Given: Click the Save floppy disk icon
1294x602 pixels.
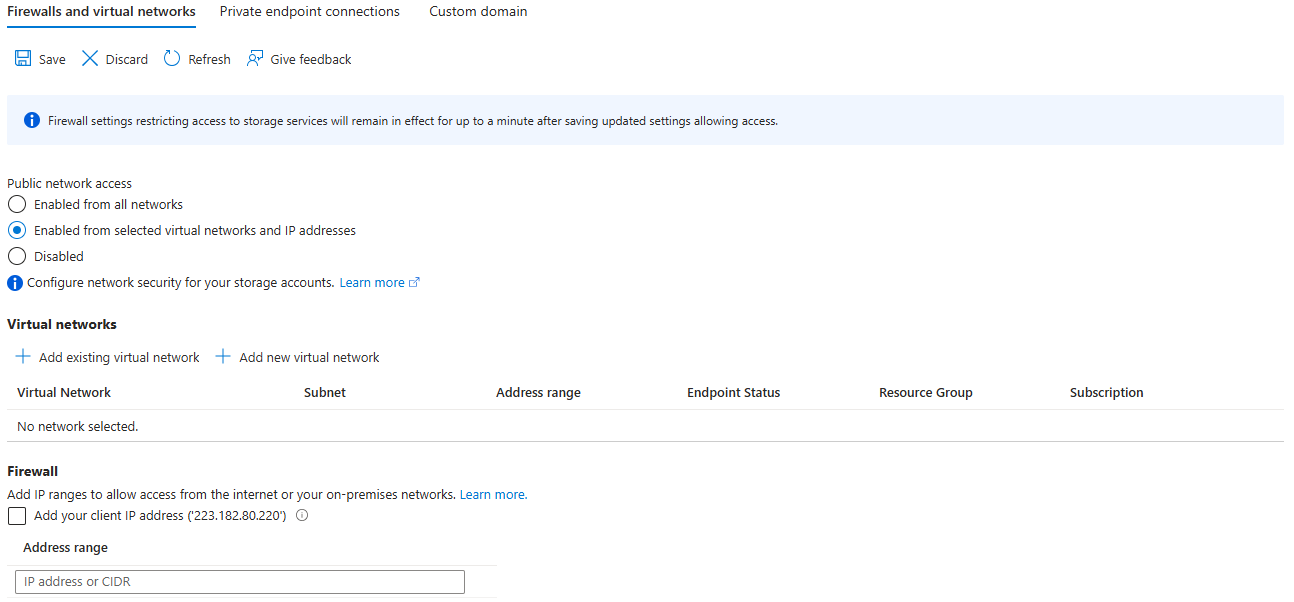Looking at the screenshot, I should pyautogui.click(x=23, y=59).
